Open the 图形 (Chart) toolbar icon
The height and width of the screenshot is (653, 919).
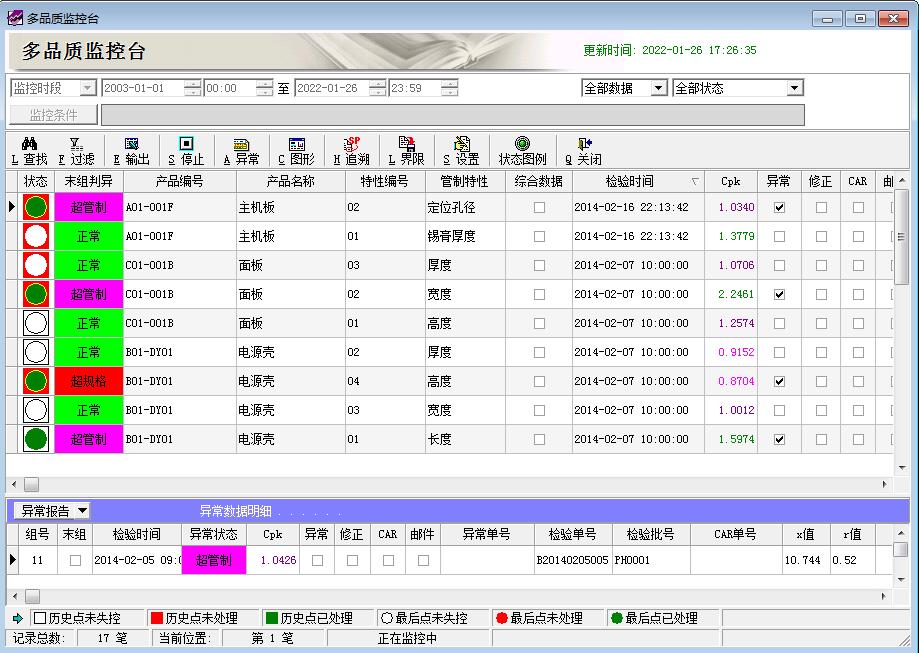pyautogui.click(x=296, y=145)
